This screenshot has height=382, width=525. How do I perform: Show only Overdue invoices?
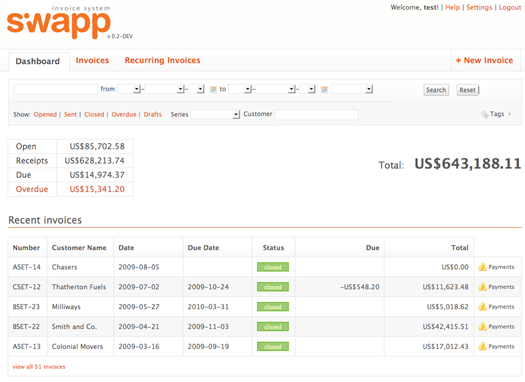pyautogui.click(x=124, y=114)
